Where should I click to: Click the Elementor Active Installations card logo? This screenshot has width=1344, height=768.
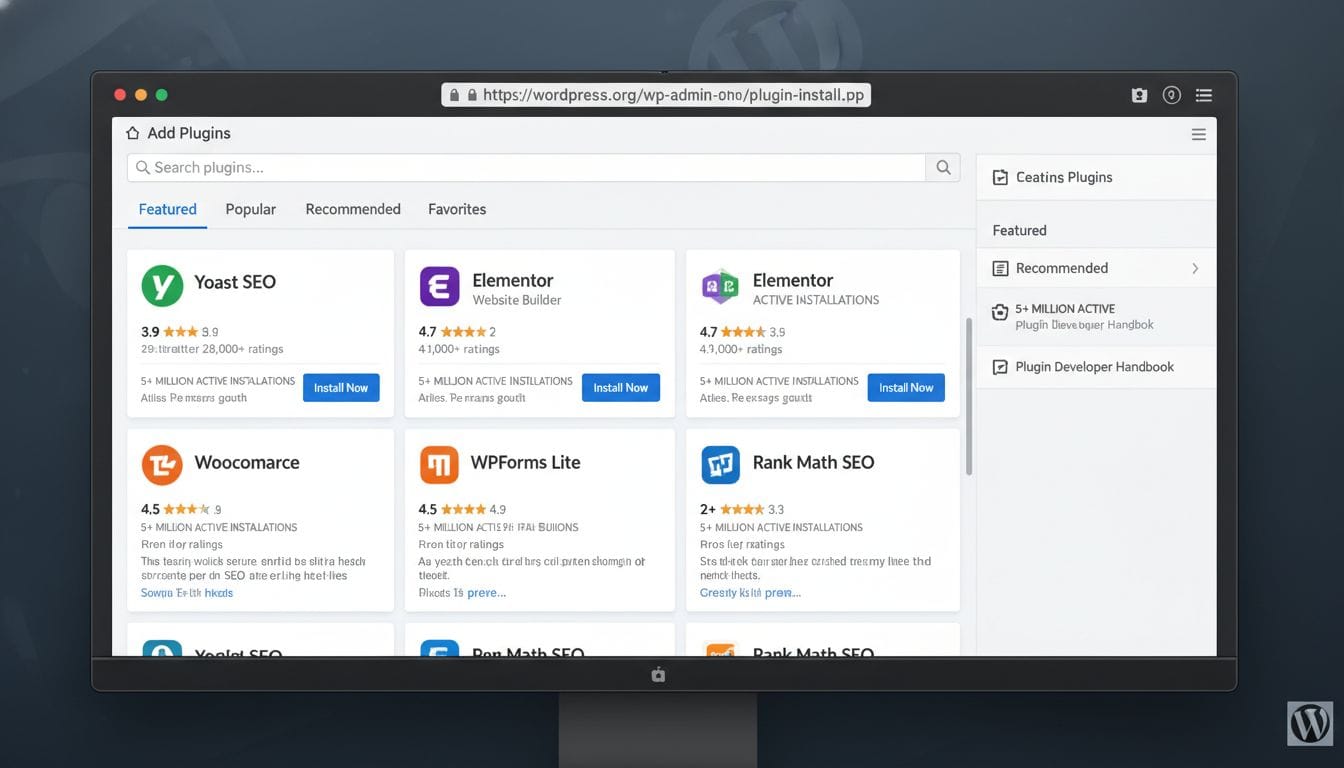[x=720, y=286]
